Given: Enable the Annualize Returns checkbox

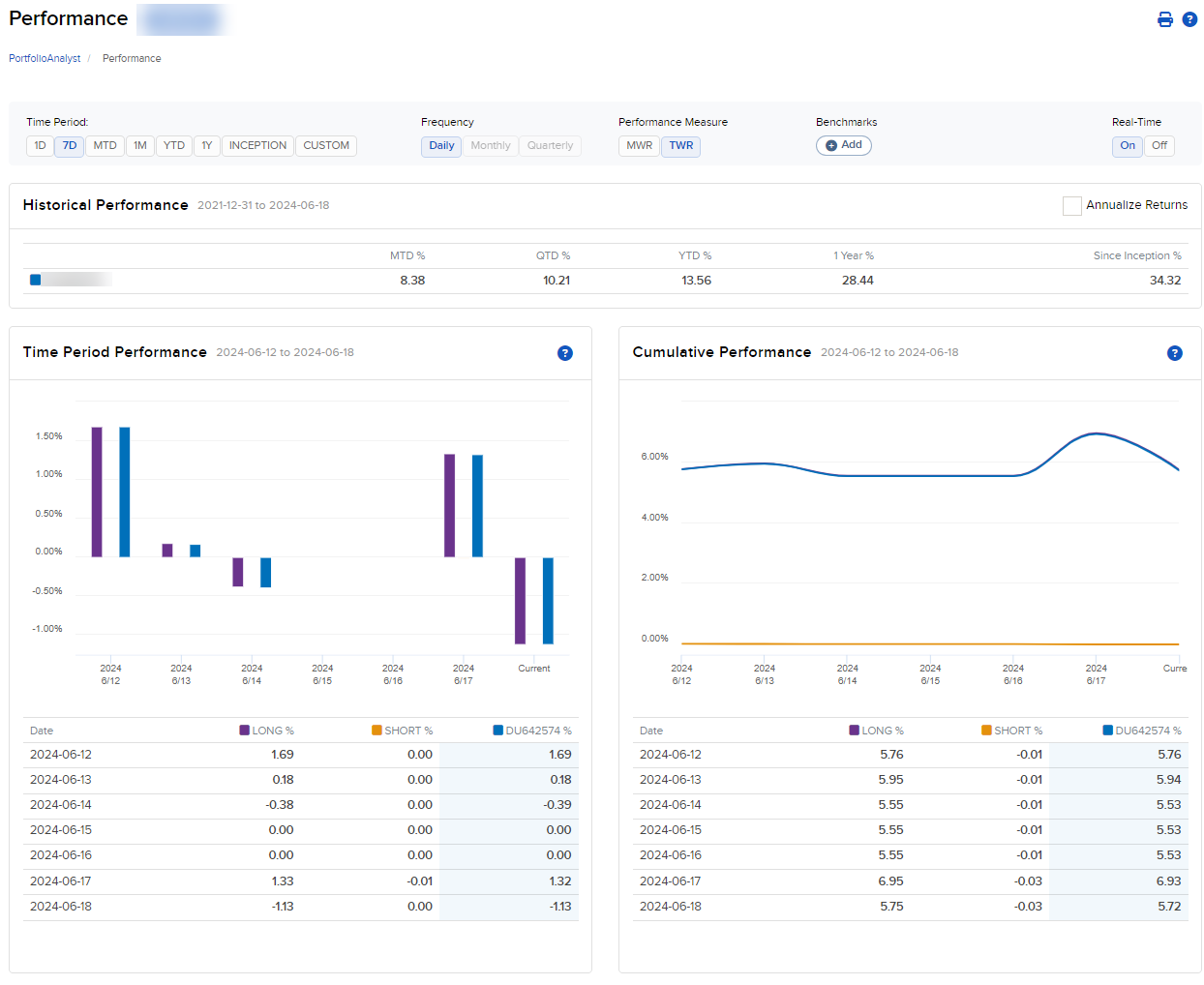Looking at the screenshot, I should pyautogui.click(x=1071, y=205).
